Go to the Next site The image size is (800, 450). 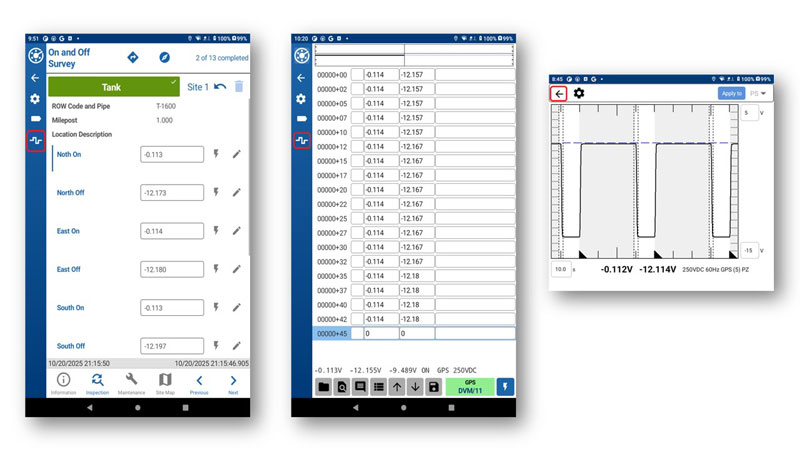233,384
